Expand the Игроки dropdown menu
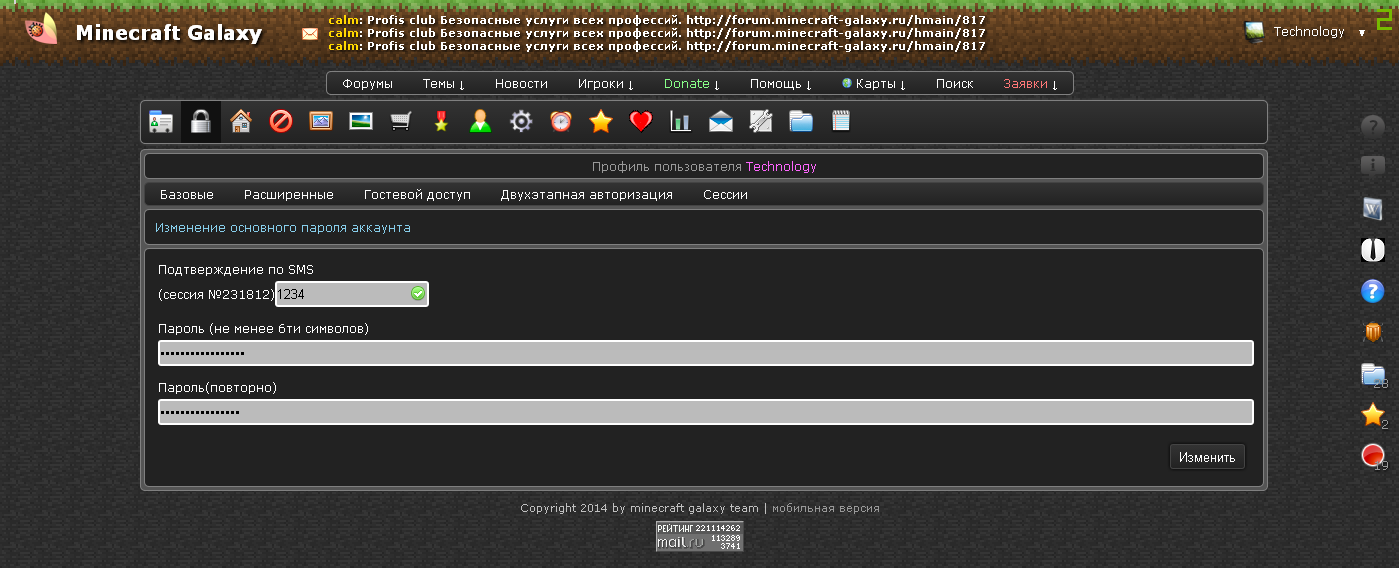This screenshot has width=1399, height=568. click(605, 84)
